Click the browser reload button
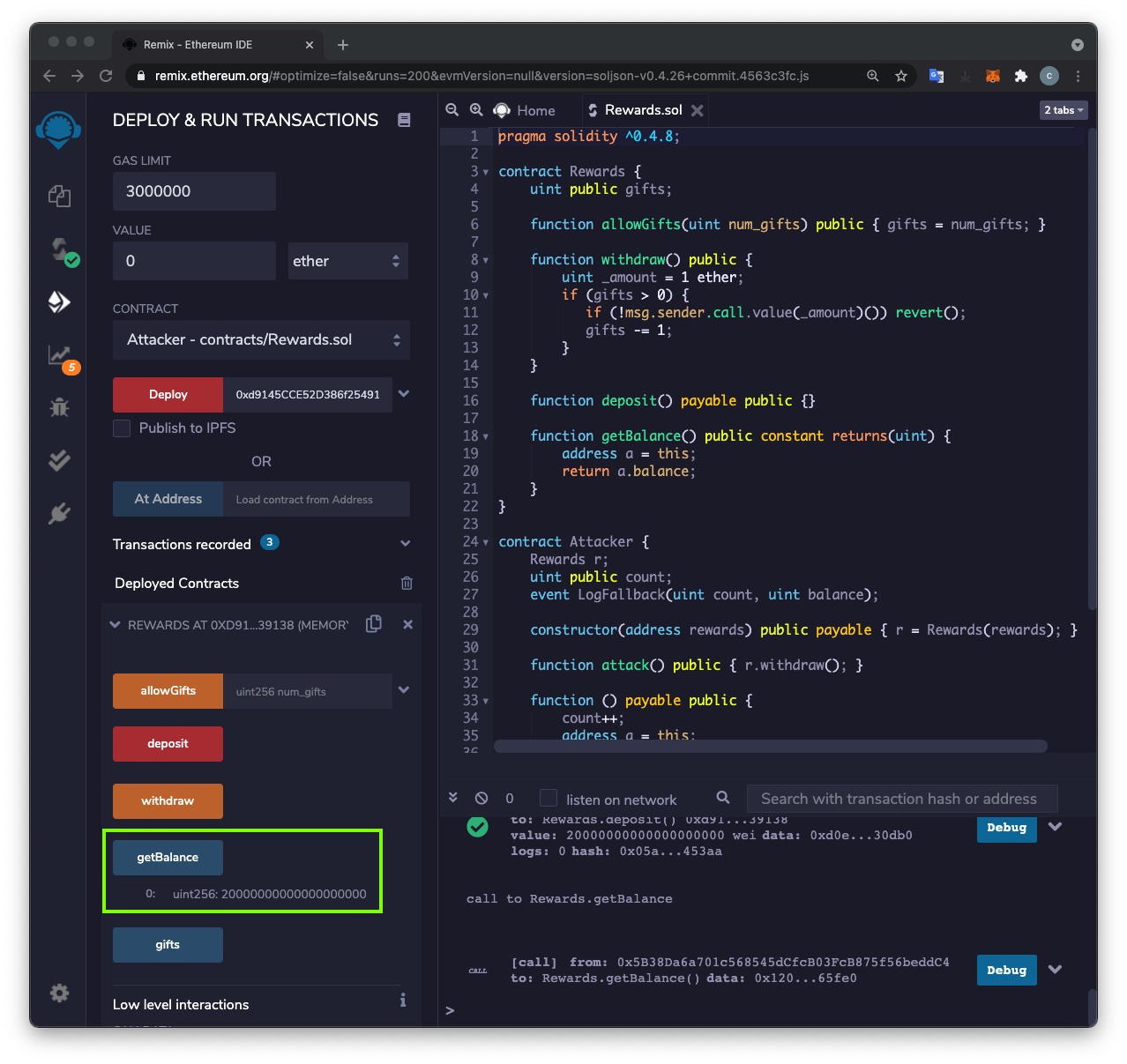Screen dimensions: 1127x1064 106,76
